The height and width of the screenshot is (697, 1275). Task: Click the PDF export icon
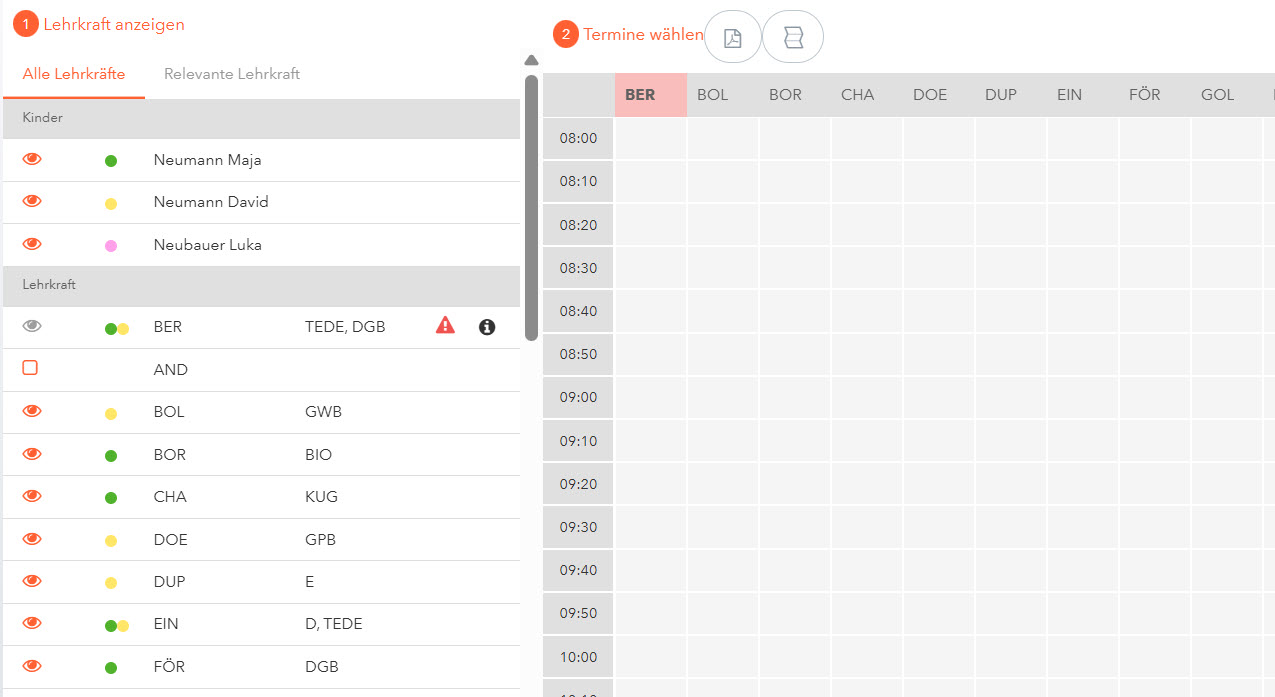pyautogui.click(x=733, y=38)
